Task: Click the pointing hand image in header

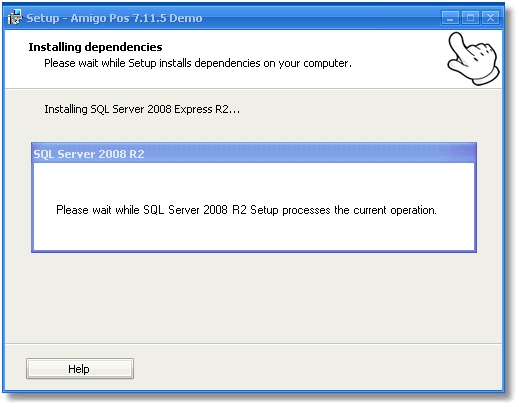Action: tap(473, 59)
